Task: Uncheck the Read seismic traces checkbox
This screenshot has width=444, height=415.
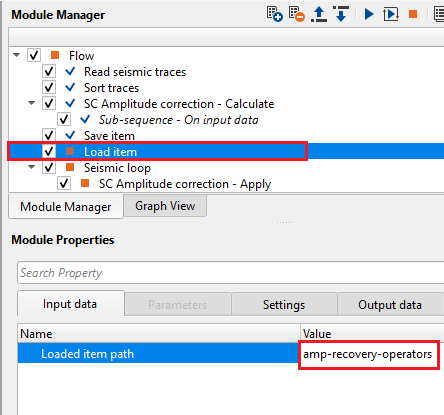Action: pos(49,71)
